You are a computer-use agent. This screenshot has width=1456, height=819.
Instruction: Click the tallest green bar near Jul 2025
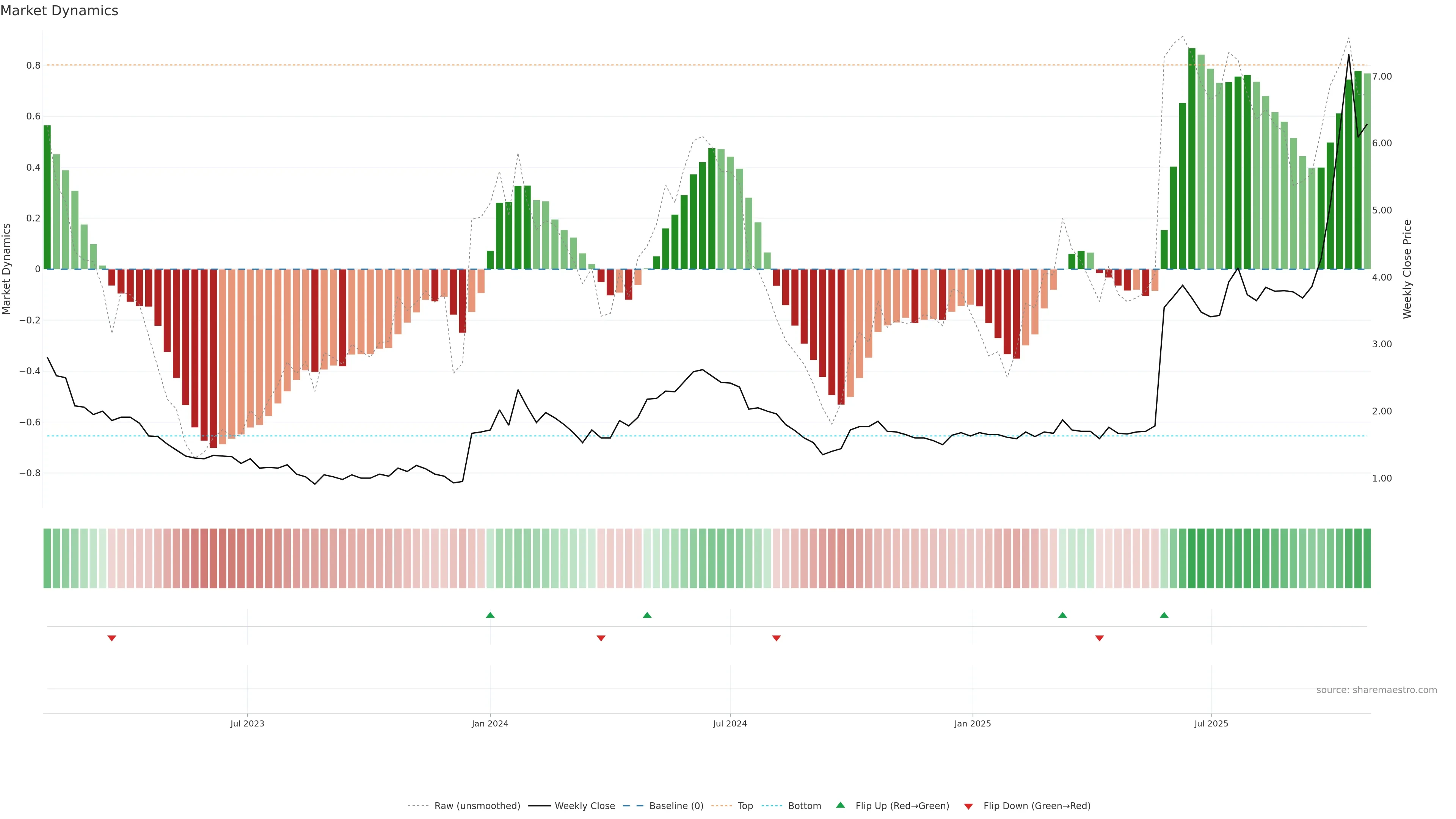1191,158
